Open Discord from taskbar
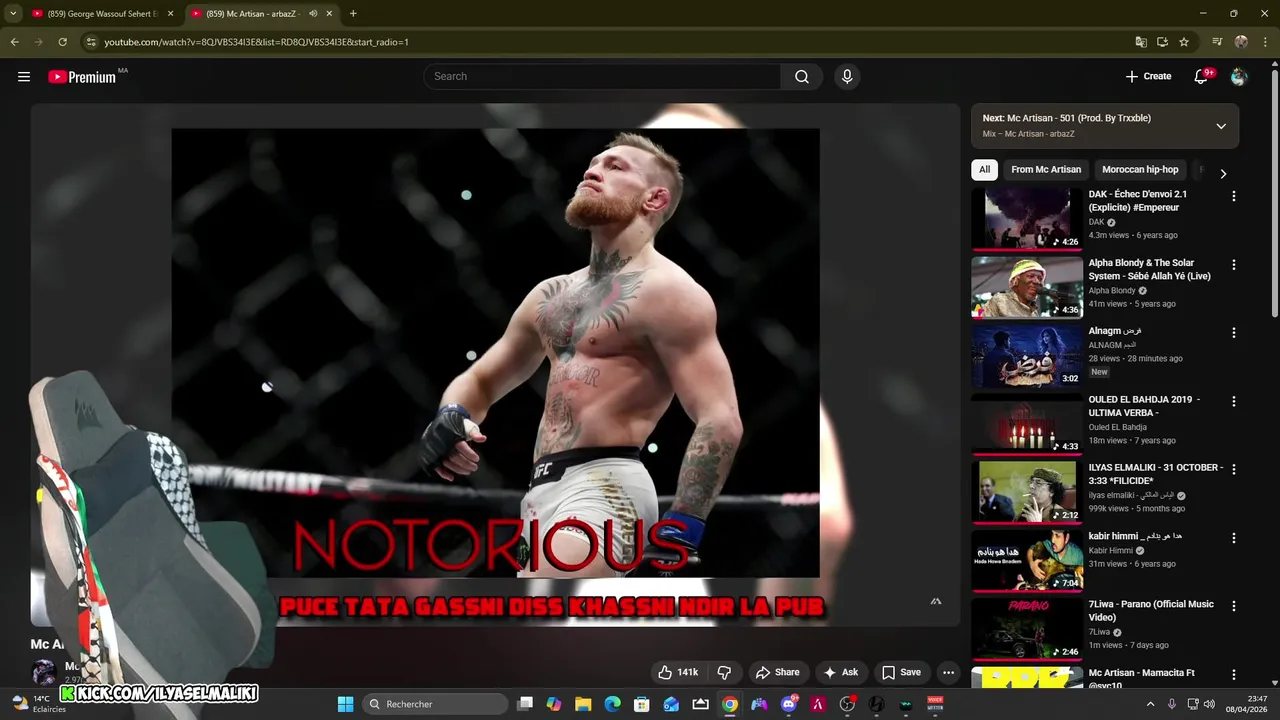 pyautogui.click(x=788, y=704)
